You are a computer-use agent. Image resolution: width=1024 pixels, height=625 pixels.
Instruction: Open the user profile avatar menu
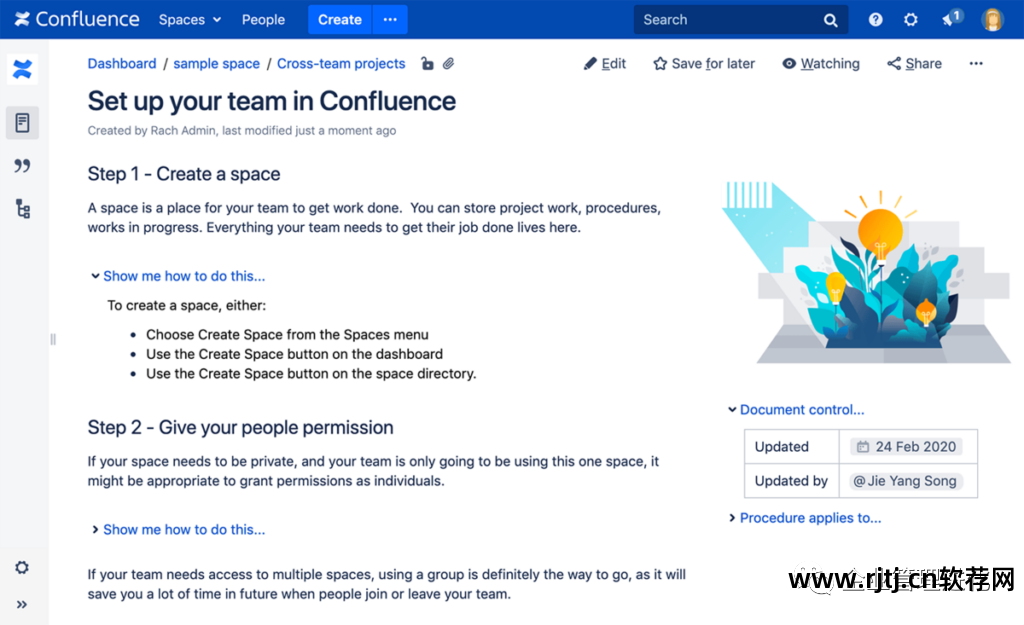tap(992, 20)
